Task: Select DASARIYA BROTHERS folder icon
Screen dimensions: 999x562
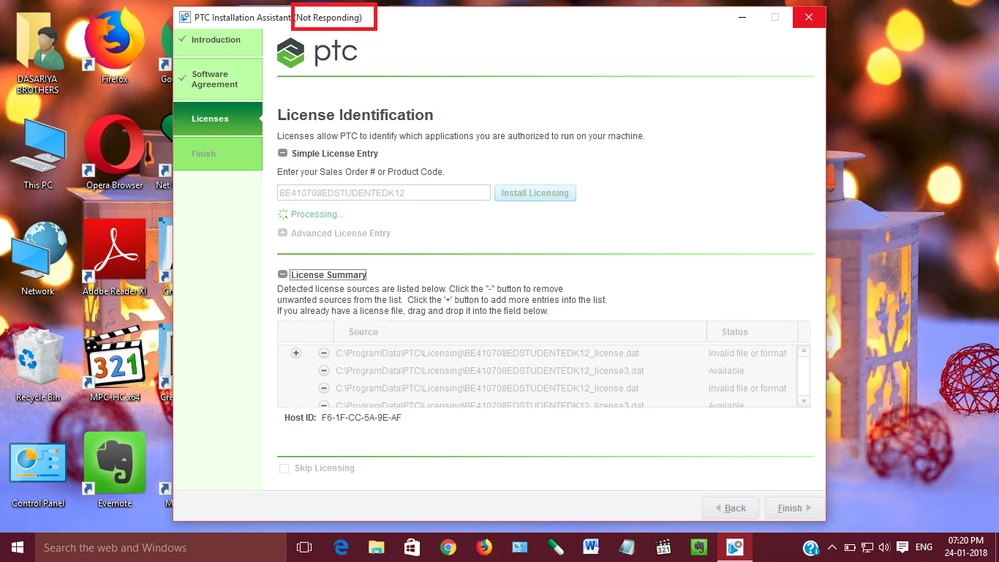Action: [38, 52]
